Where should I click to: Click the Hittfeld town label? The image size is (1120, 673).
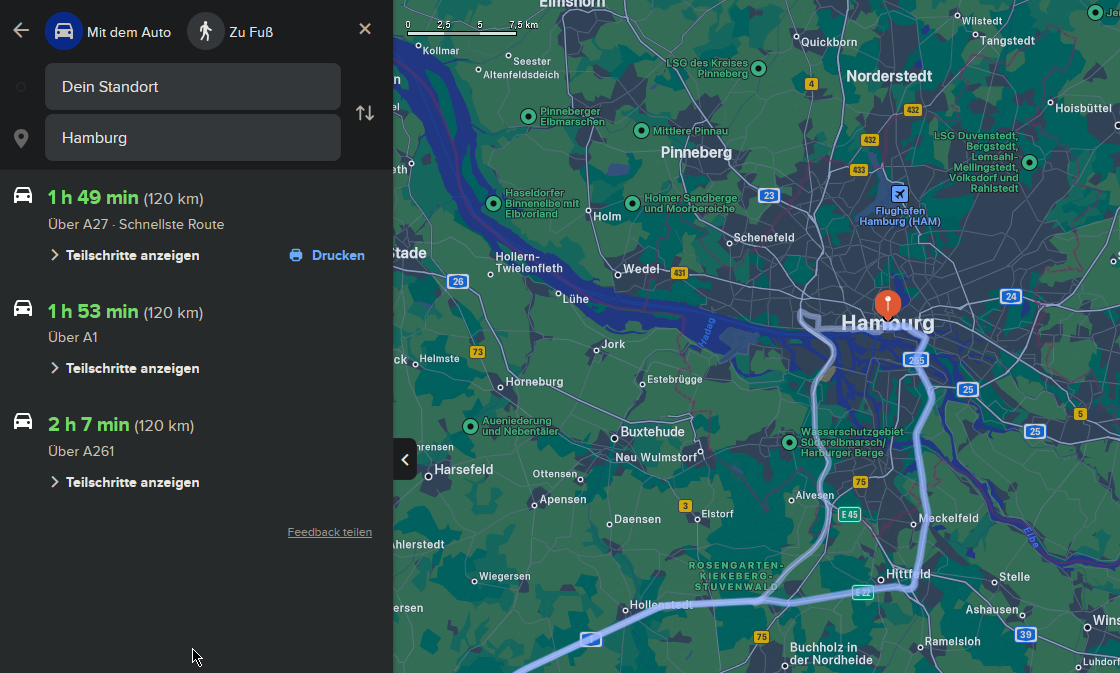click(x=908, y=574)
